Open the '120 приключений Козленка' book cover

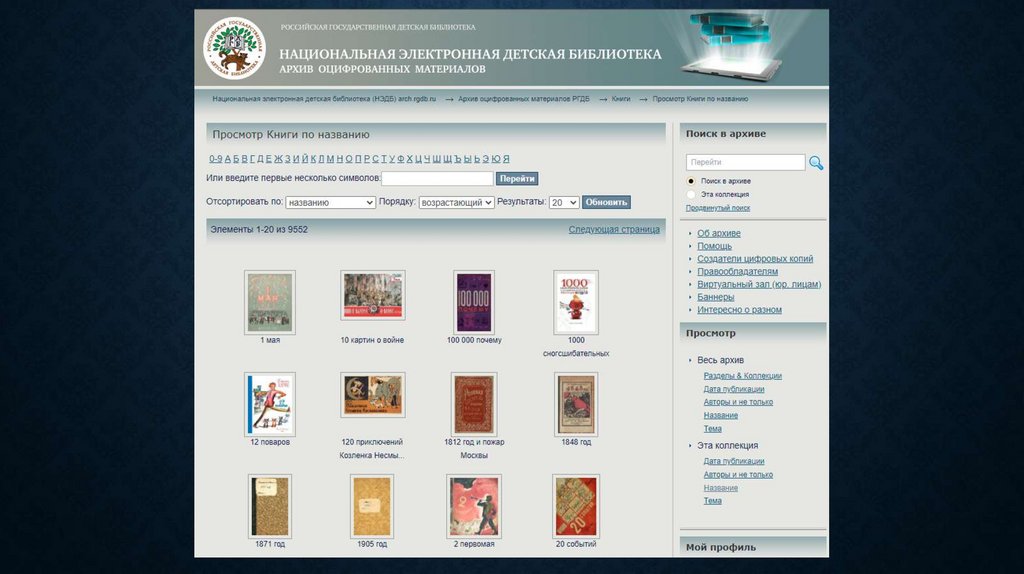(x=373, y=395)
